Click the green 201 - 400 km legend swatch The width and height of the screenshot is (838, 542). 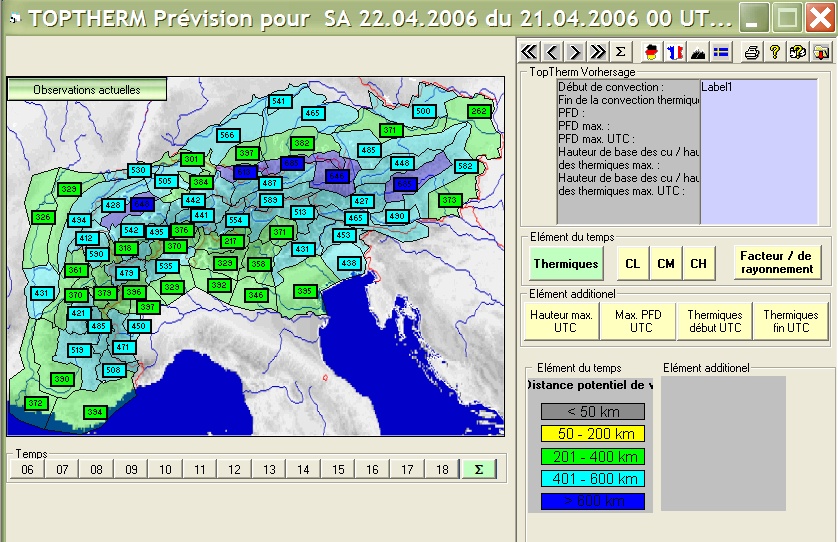[593, 456]
